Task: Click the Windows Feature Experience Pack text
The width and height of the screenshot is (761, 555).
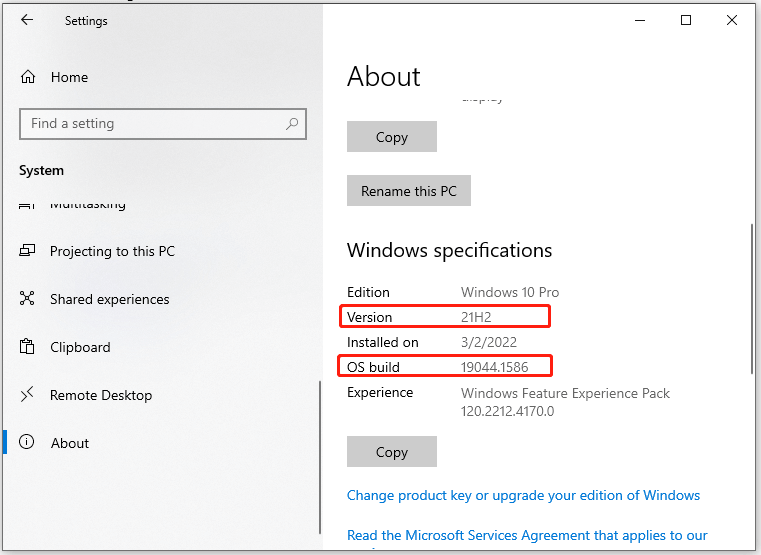Action: [565, 393]
